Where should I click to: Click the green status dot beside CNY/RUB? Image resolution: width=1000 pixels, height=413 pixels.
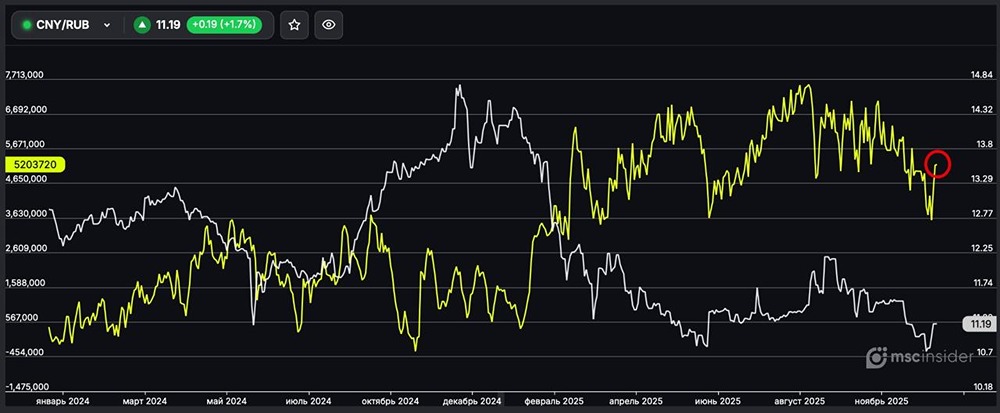[x=27, y=25]
